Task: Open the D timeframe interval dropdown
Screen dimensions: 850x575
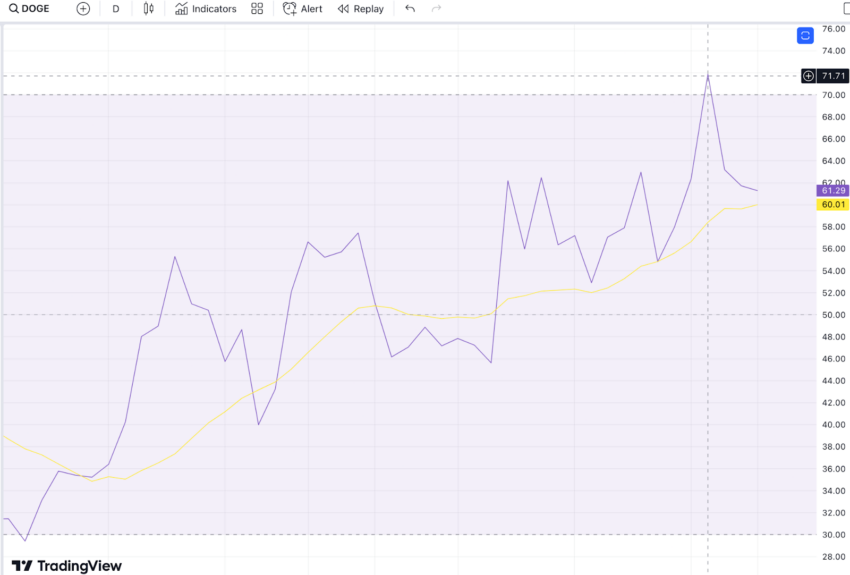Action: [x=115, y=9]
